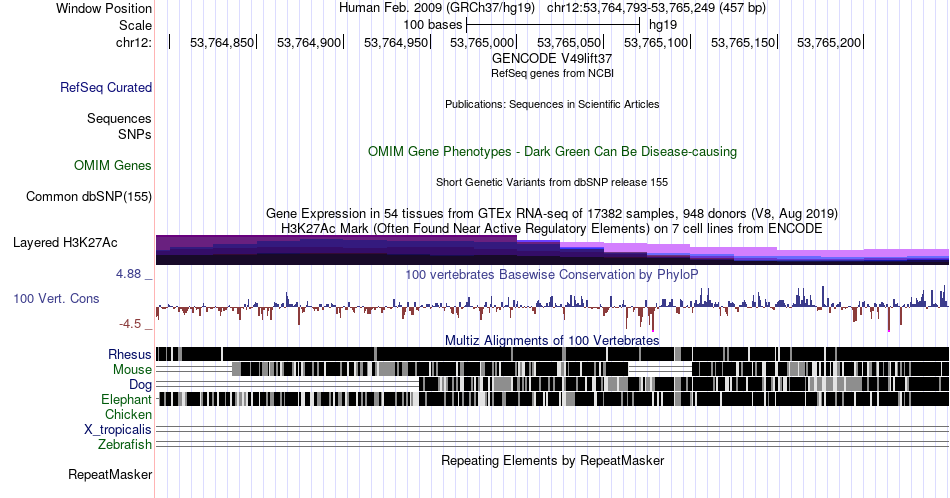Image resolution: width=950 pixels, height=498 pixels.
Task: Open the 100 Vert. Cons label
Action: tap(56, 298)
